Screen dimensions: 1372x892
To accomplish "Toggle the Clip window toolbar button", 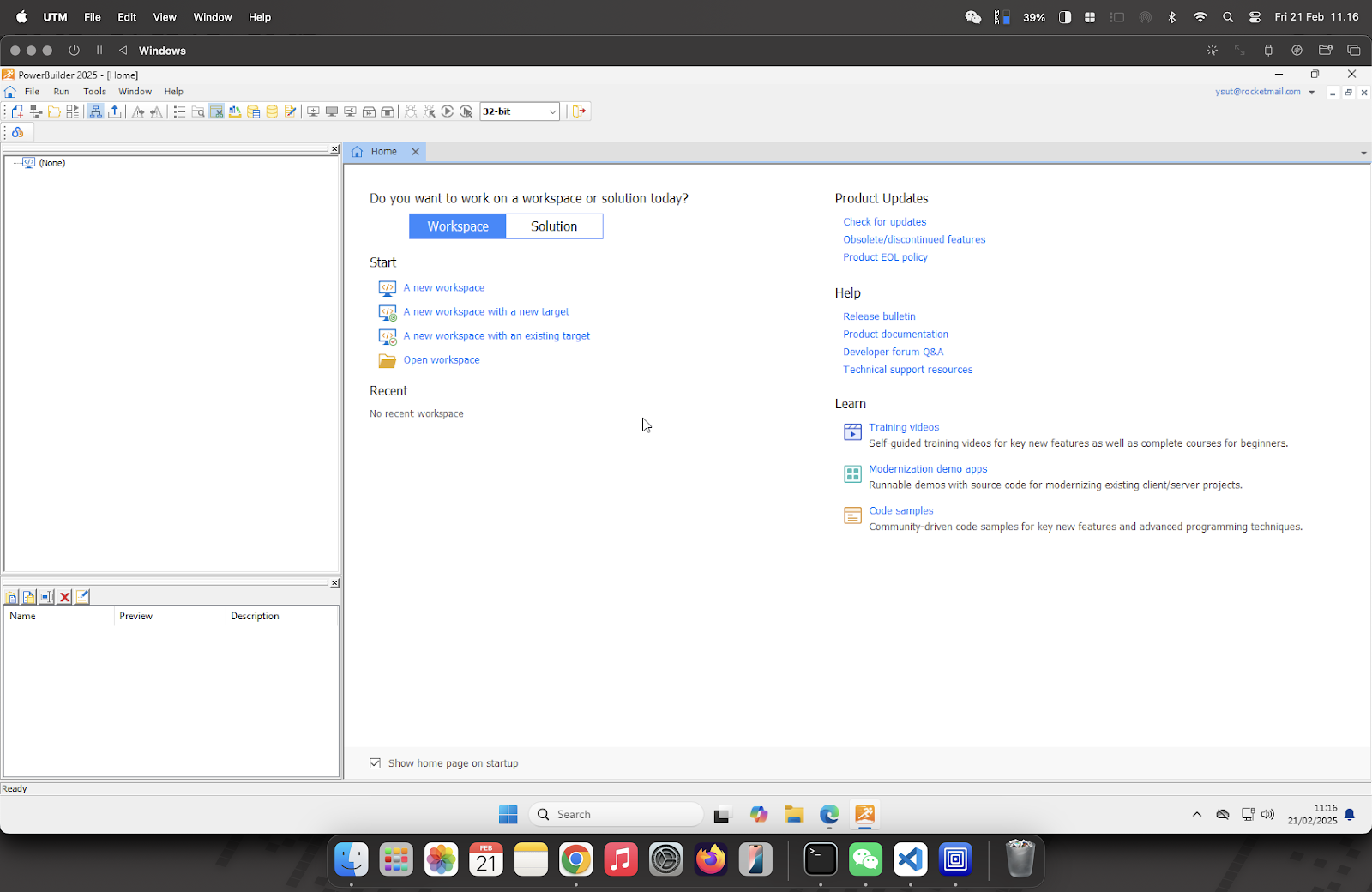I will point(216,111).
